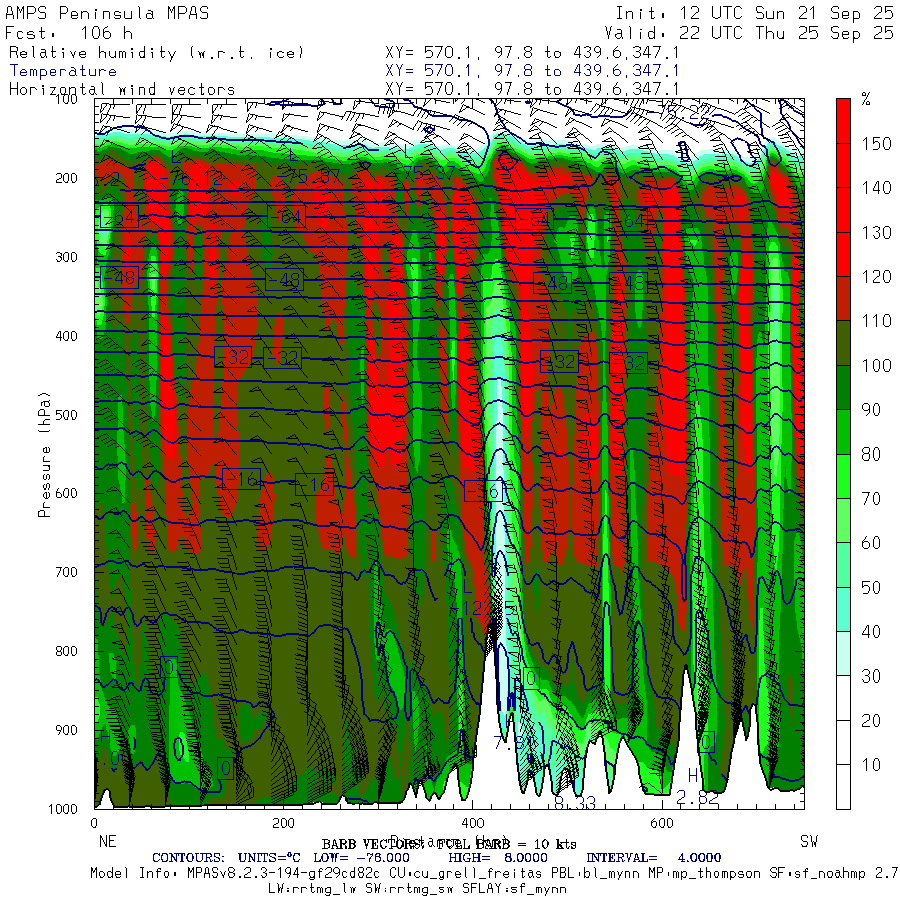Click the 200 pressure axis tick label
The height and width of the screenshot is (900, 900).
(66, 178)
